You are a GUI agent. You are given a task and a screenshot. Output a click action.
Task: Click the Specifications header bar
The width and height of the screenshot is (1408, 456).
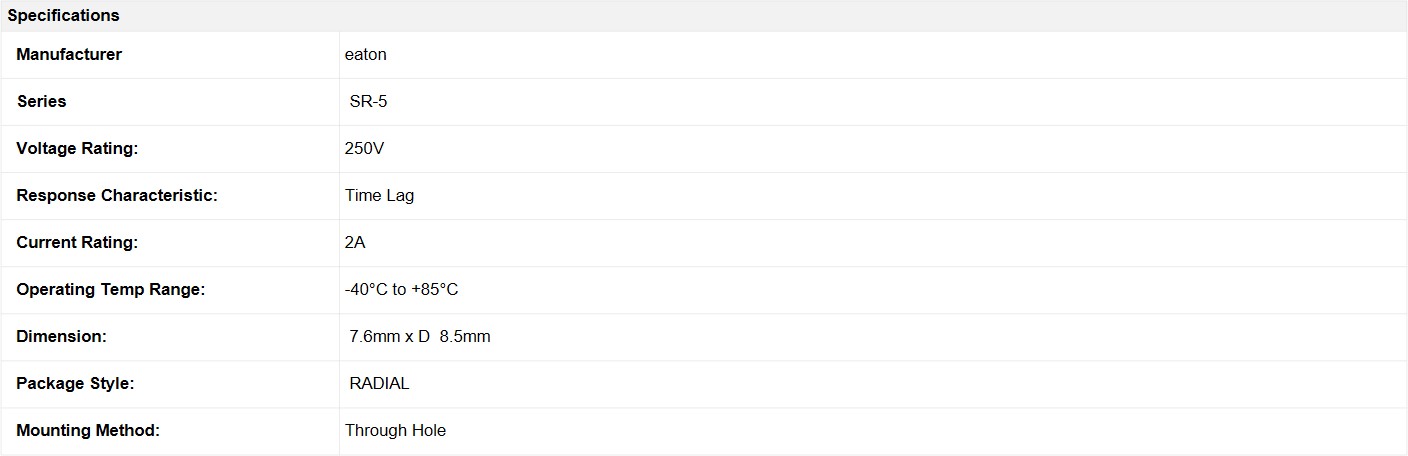pyautogui.click(x=704, y=15)
